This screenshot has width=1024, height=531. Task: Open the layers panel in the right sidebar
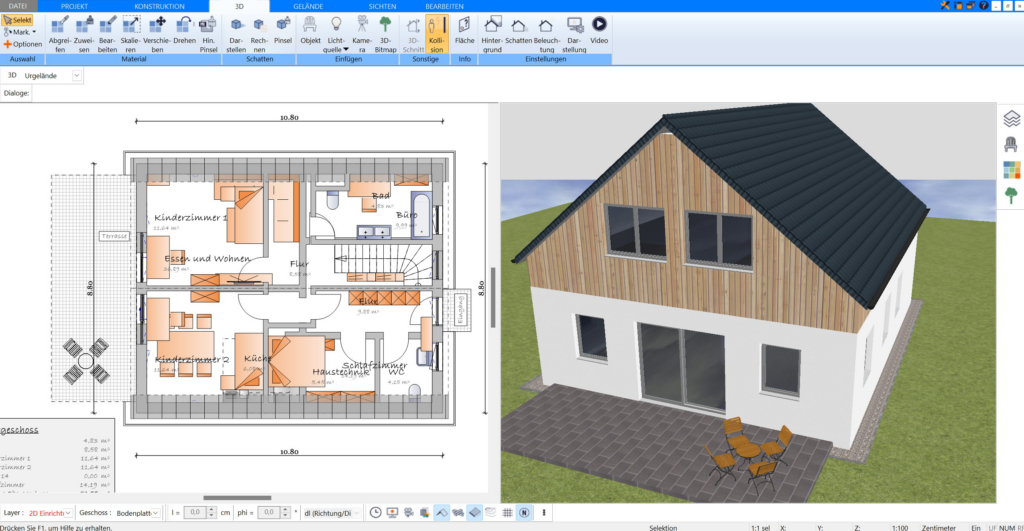1012,118
